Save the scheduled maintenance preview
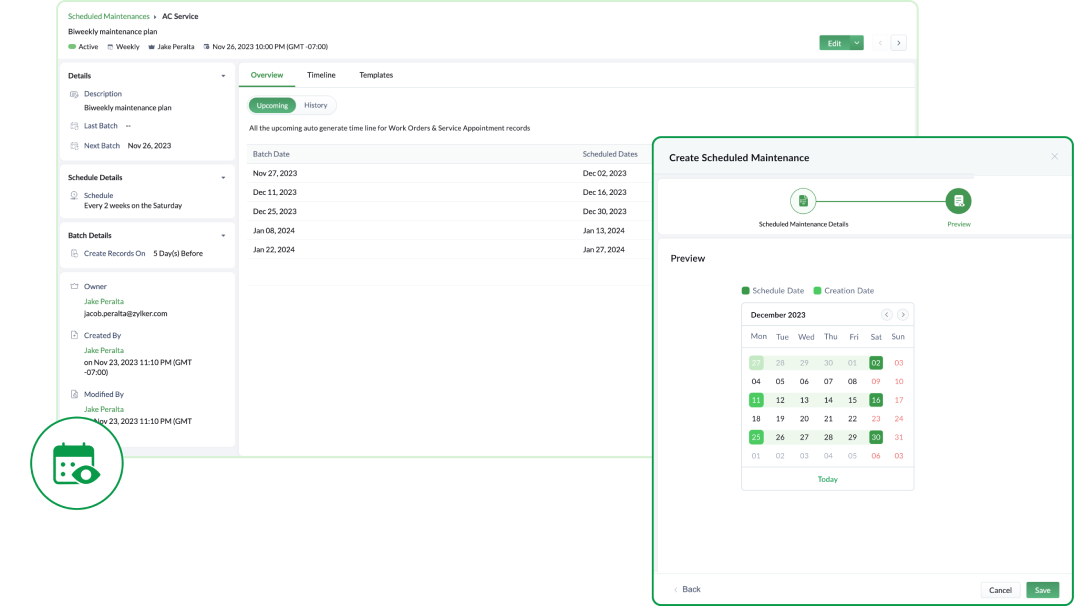Viewport: 1074px width, 606px height. tap(1042, 590)
